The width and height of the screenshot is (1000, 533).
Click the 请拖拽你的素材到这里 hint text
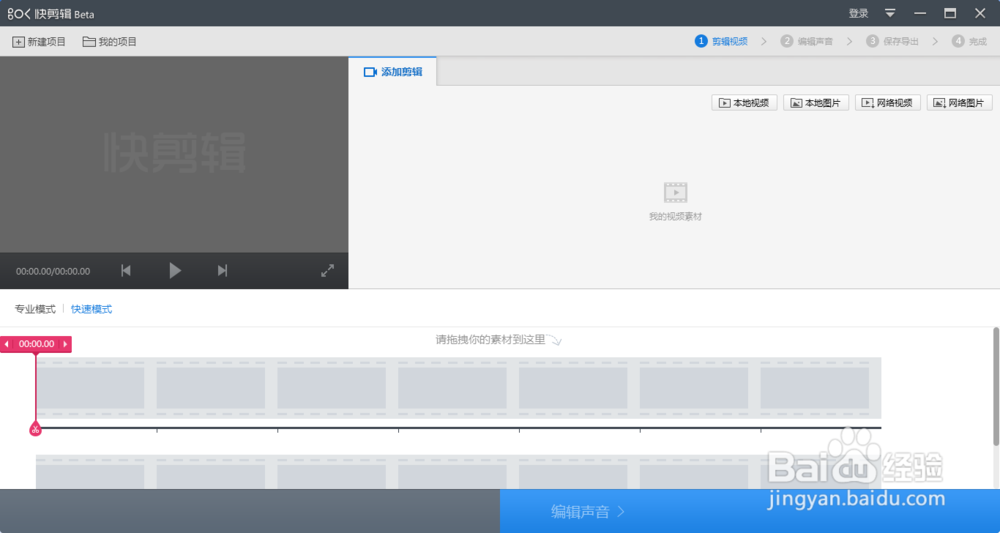pyautogui.click(x=490, y=340)
